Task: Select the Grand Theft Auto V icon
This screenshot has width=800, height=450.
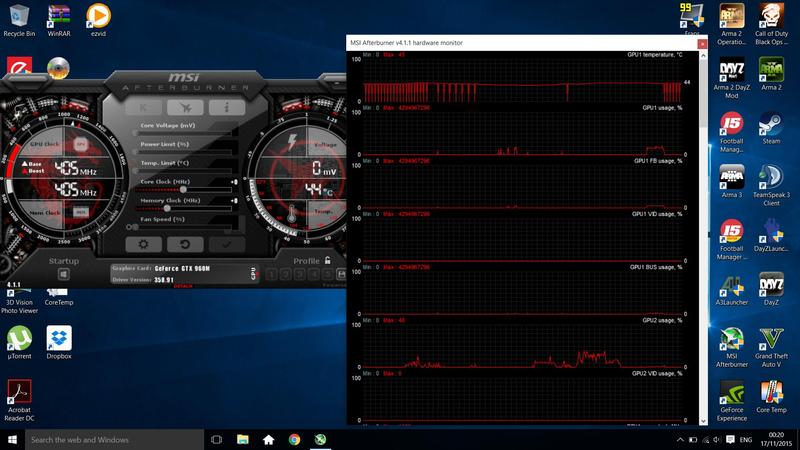Action: tap(771, 347)
